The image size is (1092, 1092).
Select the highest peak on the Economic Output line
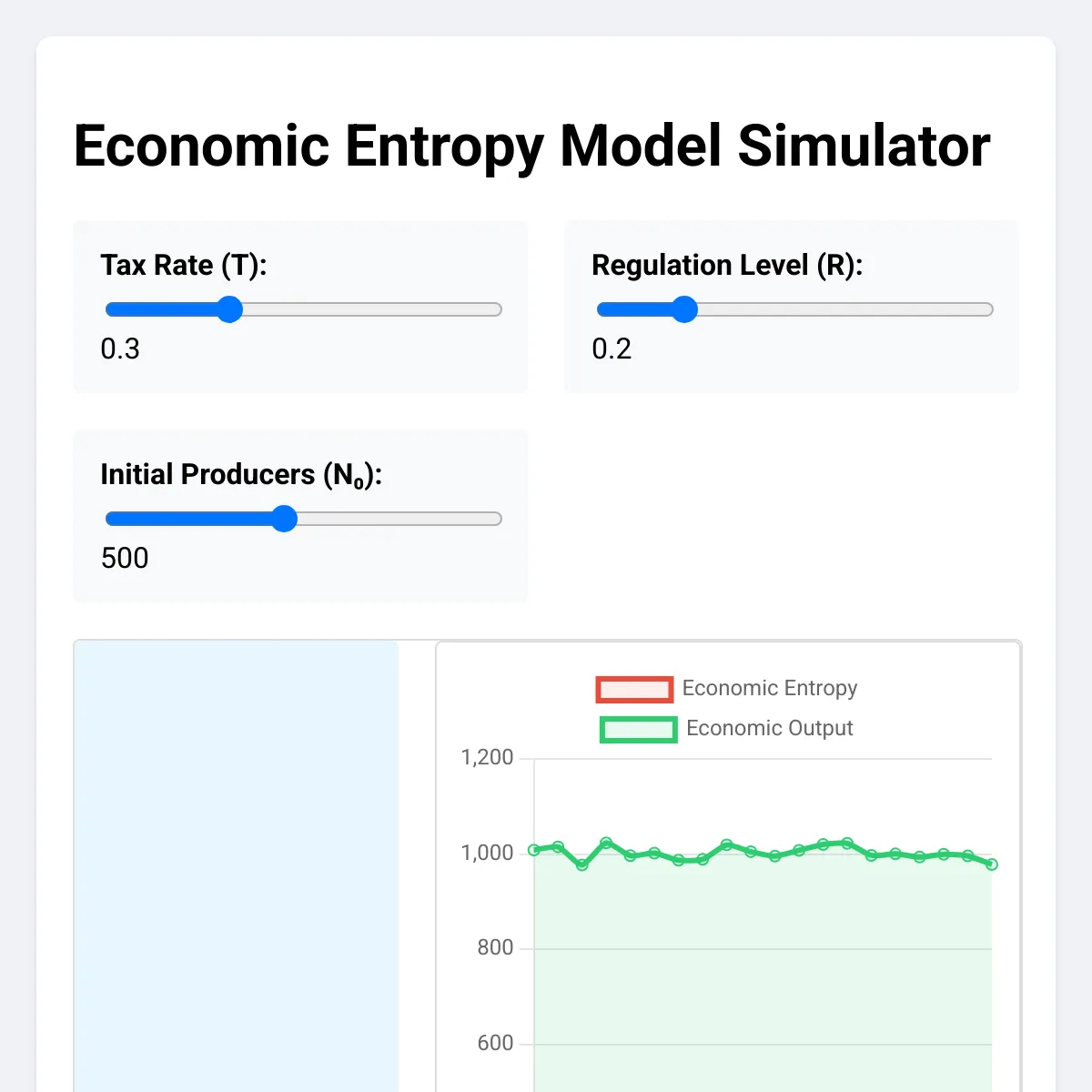click(604, 841)
